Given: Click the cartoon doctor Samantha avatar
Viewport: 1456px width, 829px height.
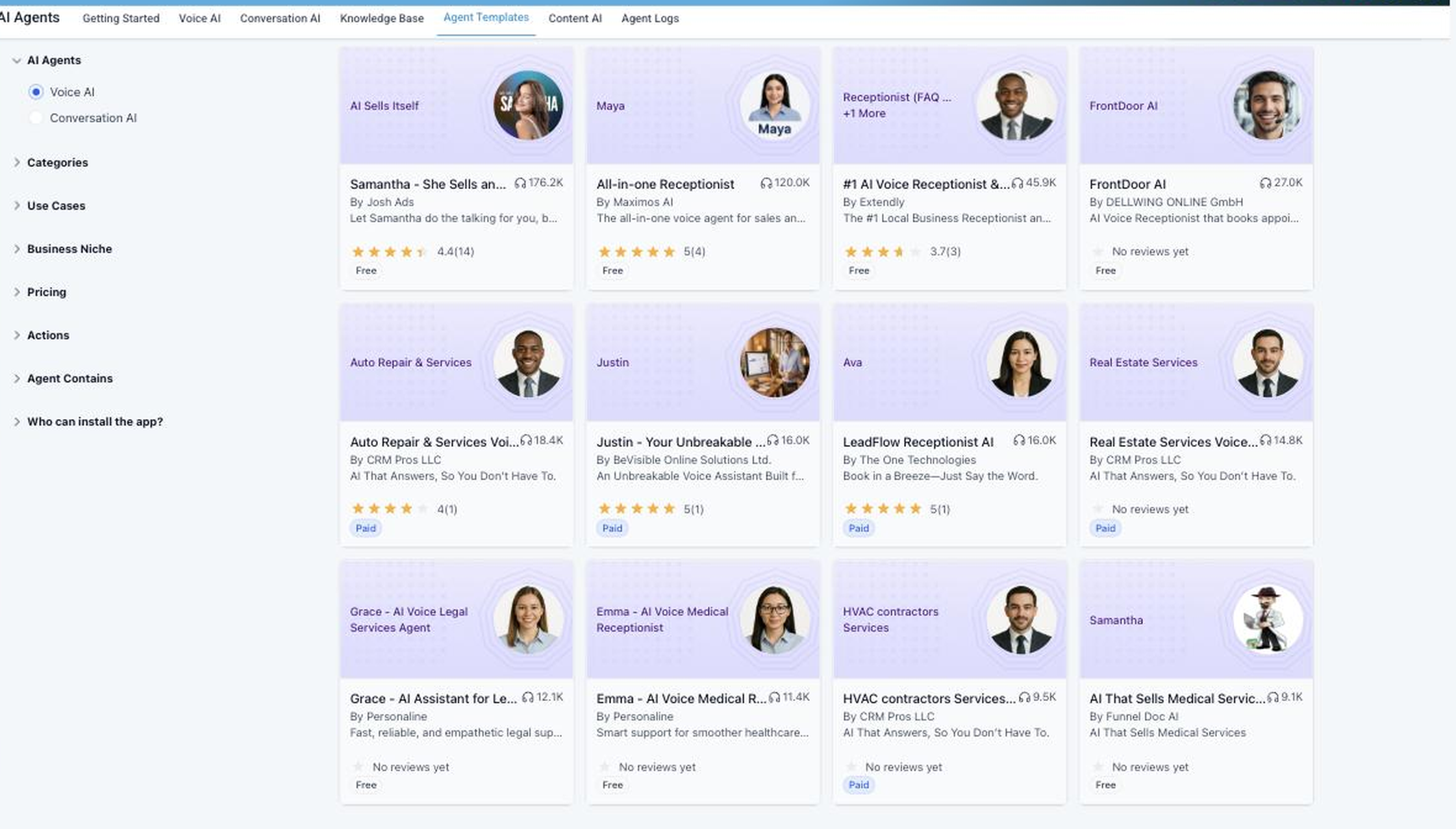Looking at the screenshot, I should tap(1267, 619).
